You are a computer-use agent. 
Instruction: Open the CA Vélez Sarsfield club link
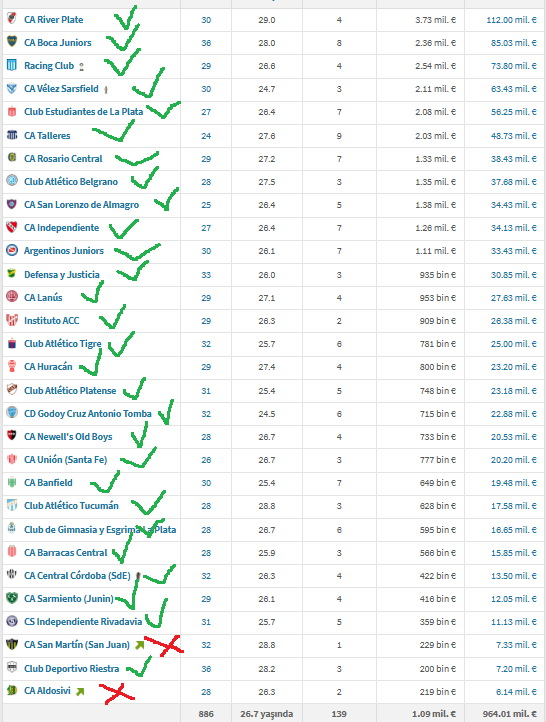pyautogui.click(x=61, y=89)
